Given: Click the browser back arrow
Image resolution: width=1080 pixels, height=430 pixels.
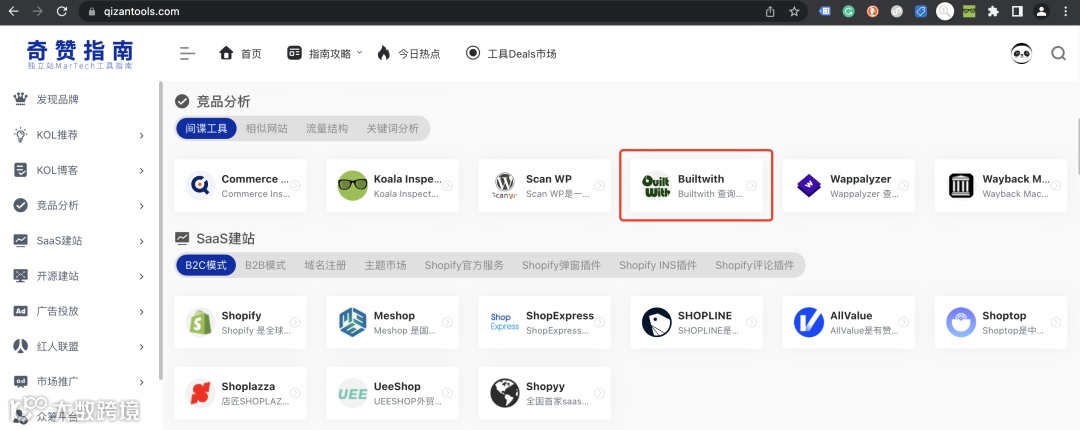Looking at the screenshot, I should [x=14, y=11].
